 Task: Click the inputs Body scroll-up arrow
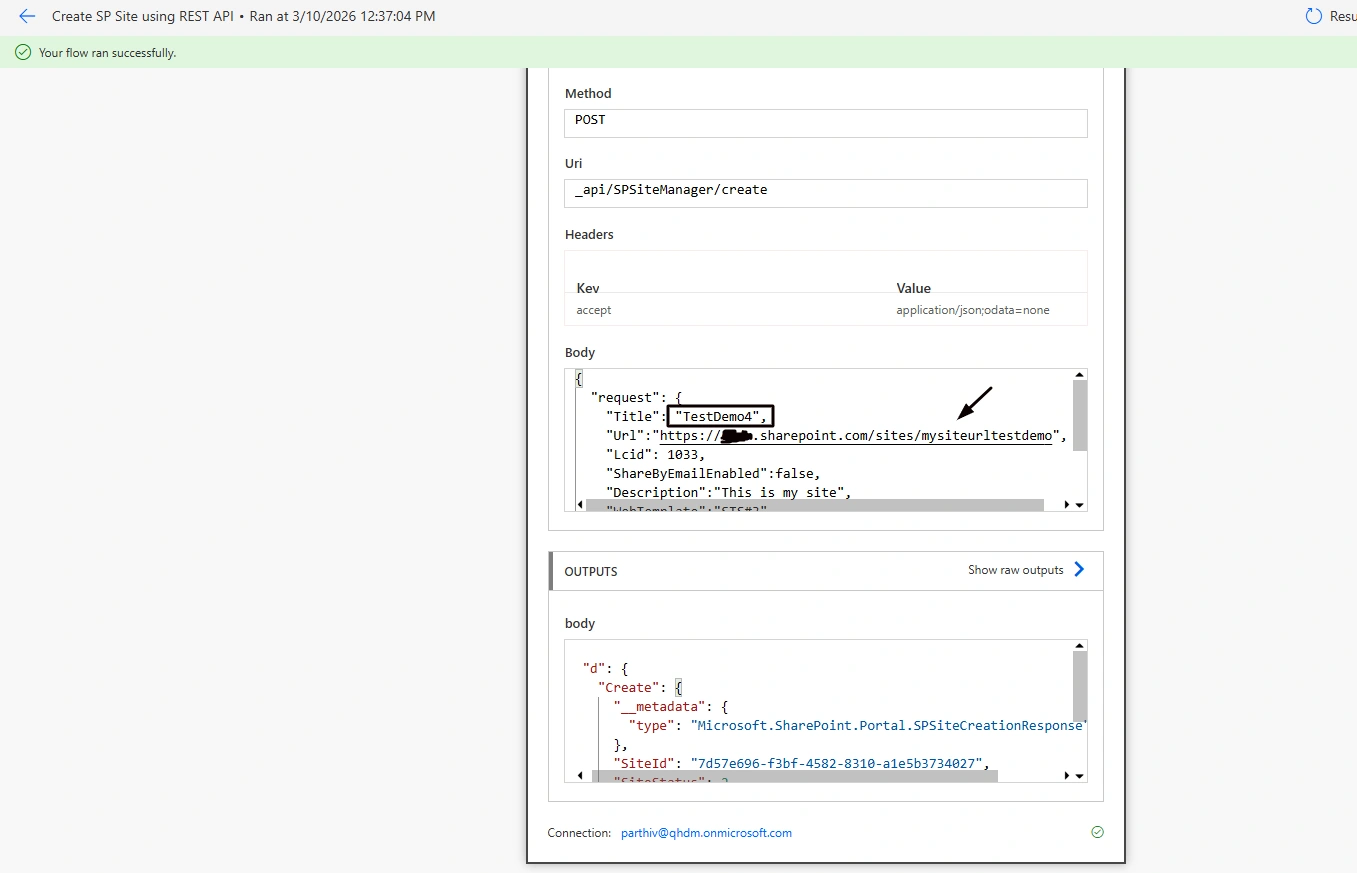click(x=1079, y=377)
